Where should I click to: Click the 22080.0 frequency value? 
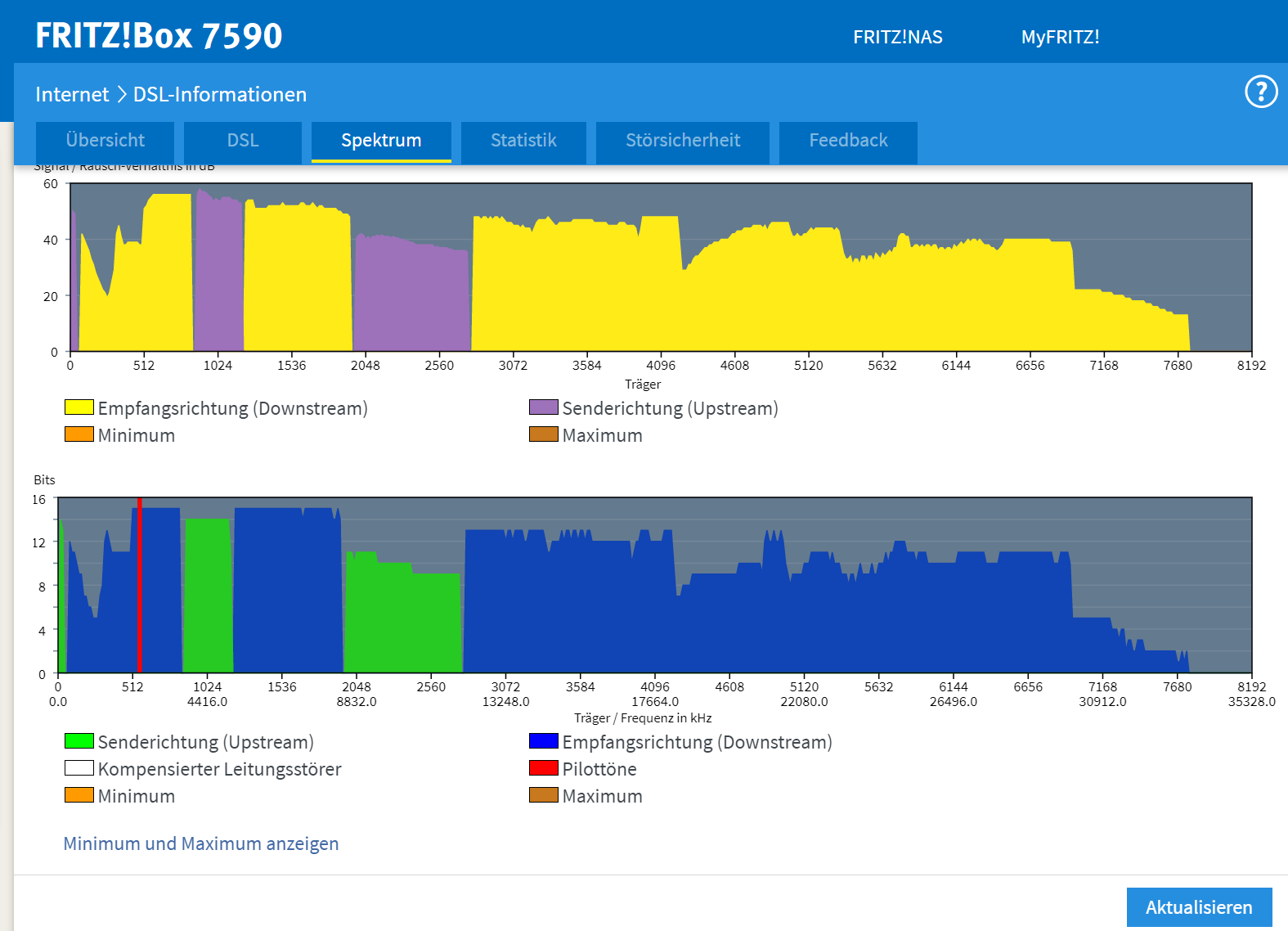[x=804, y=702]
